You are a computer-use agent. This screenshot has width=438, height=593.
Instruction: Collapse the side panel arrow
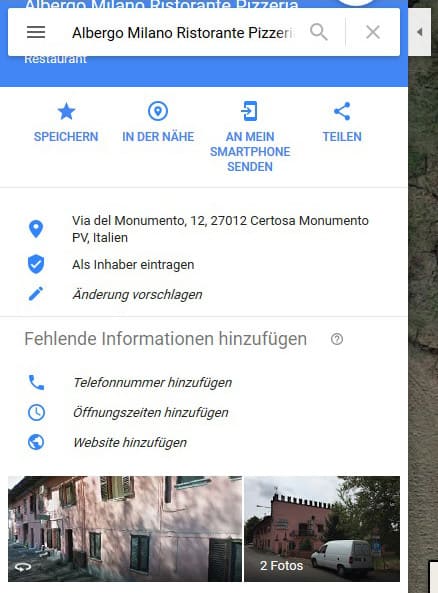419,32
